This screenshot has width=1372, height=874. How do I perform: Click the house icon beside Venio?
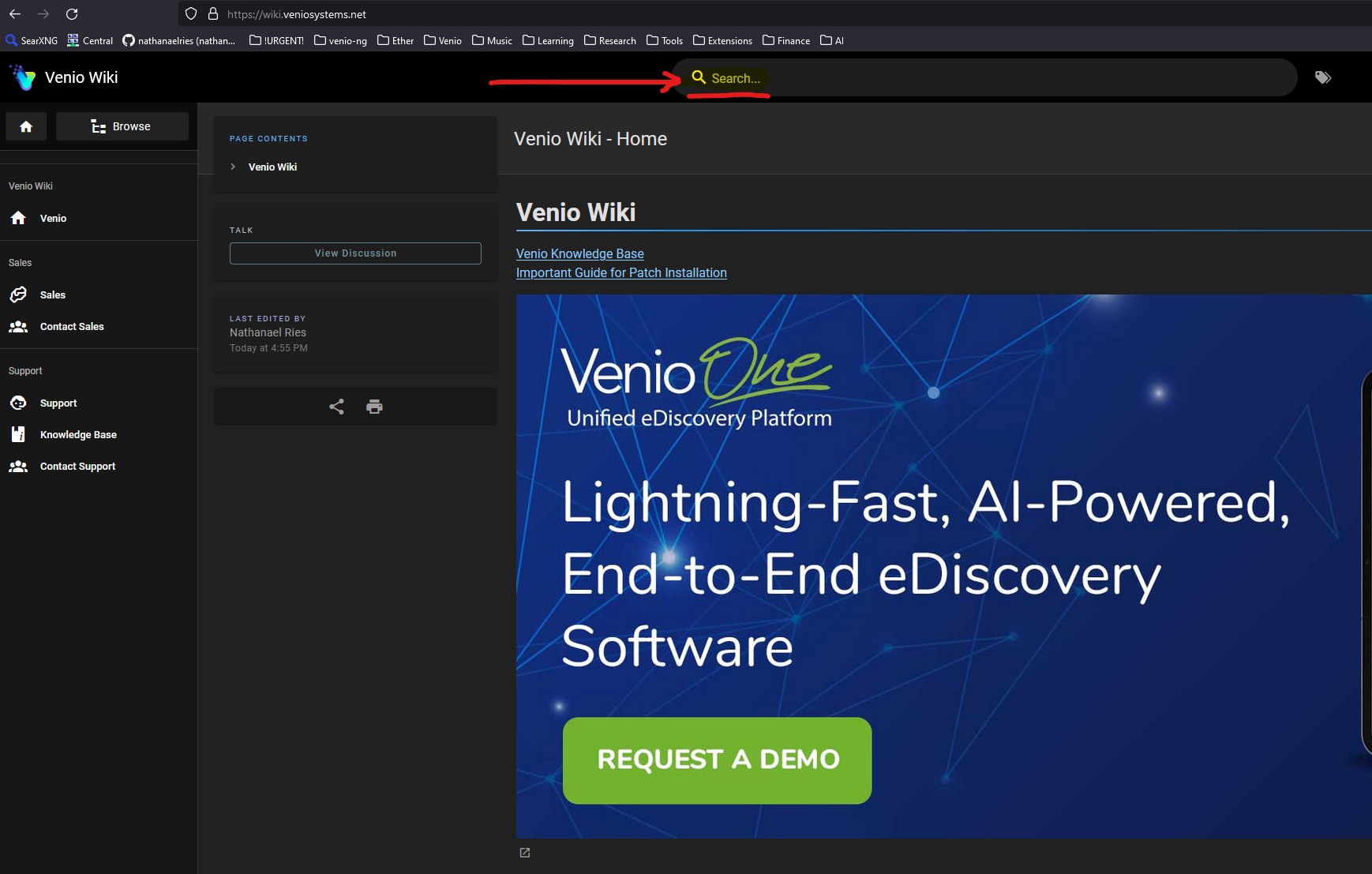(18, 218)
